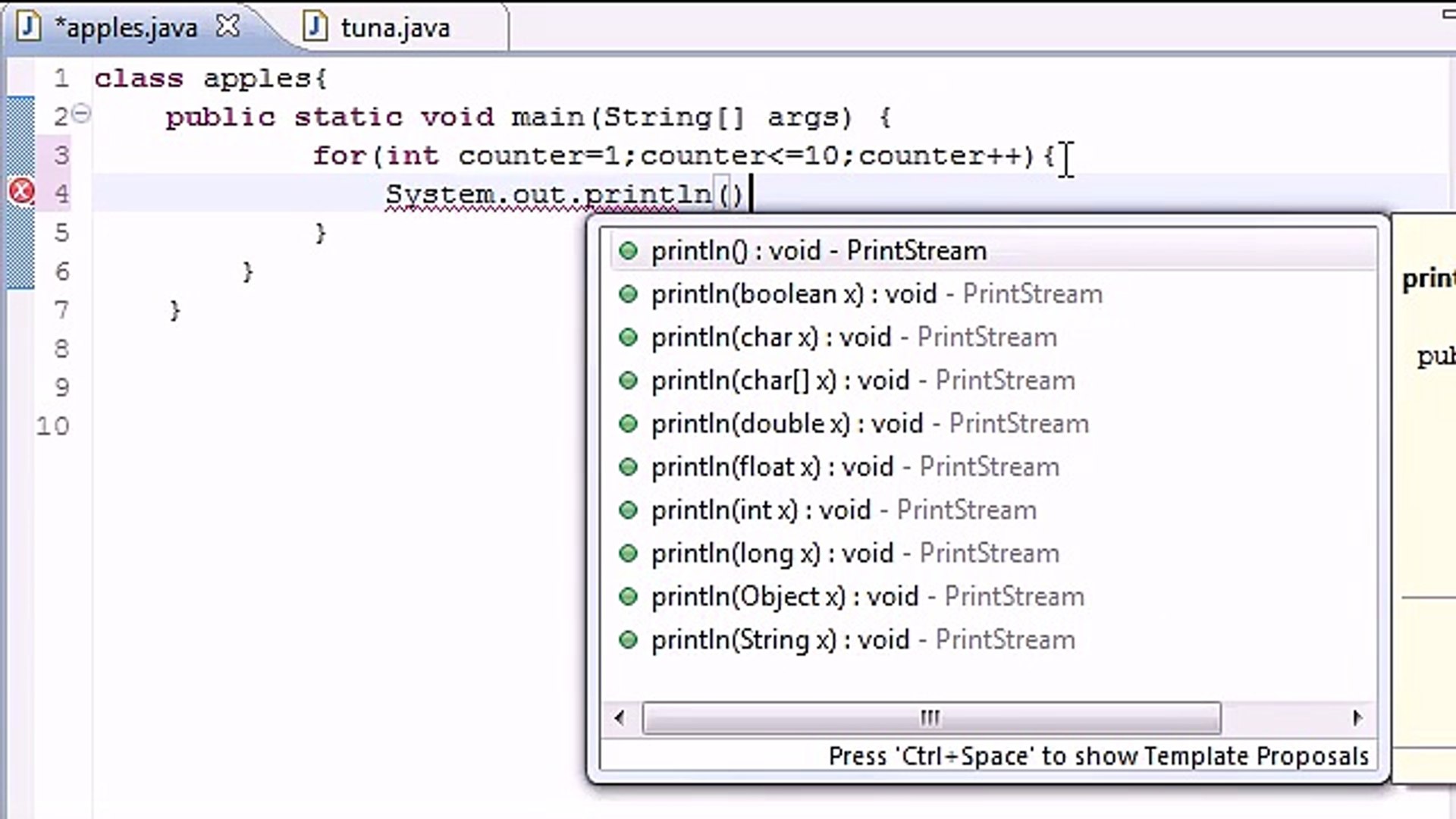
Task: Click the green icon beside println(long x)
Action: pyautogui.click(x=629, y=553)
